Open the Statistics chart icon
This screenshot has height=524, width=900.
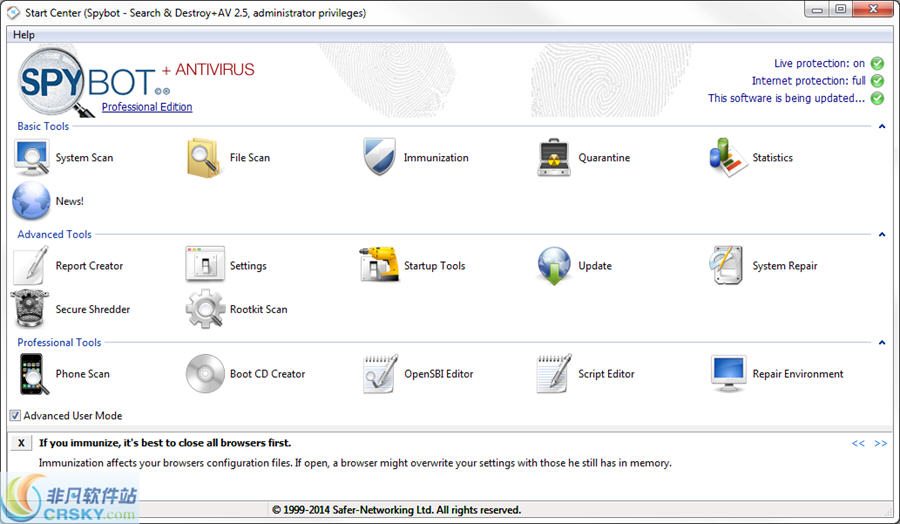pos(728,157)
